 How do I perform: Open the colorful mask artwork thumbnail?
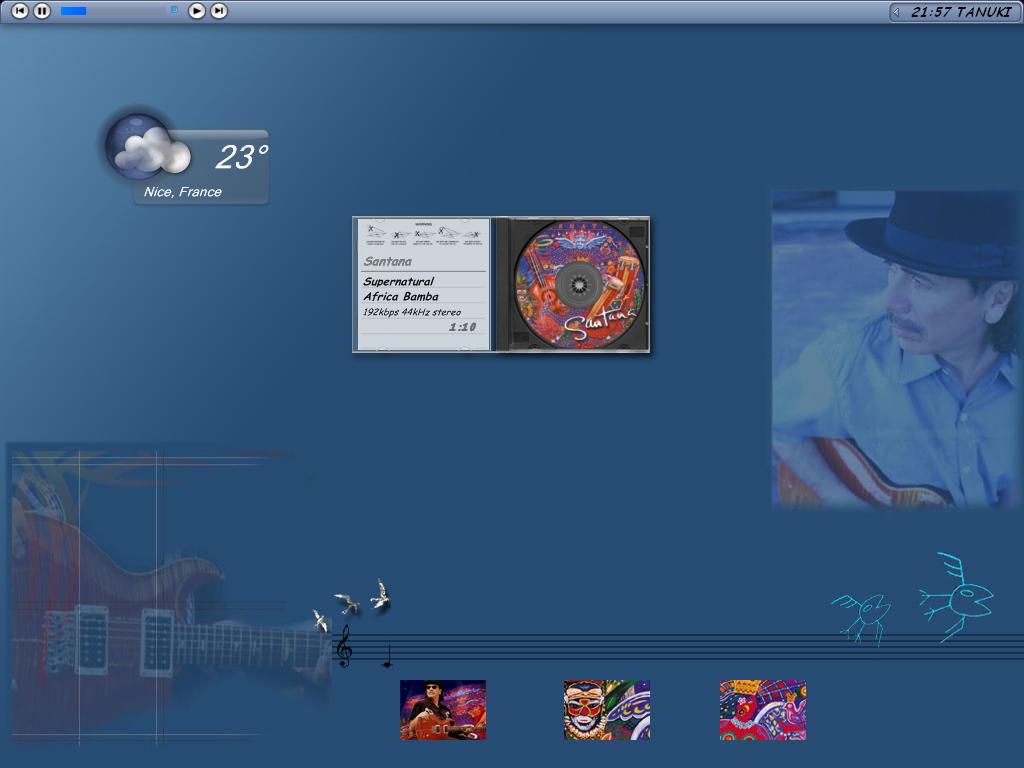coord(607,710)
